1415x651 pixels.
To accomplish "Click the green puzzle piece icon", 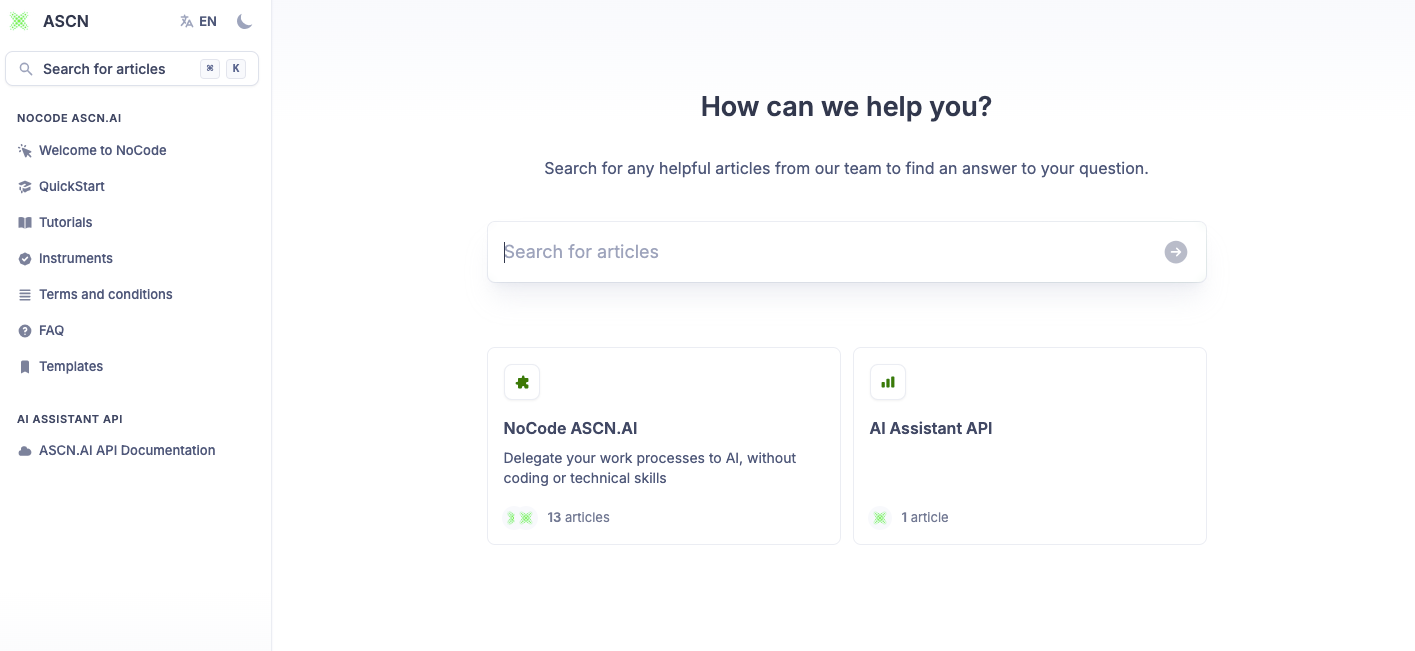I will pos(522,382).
